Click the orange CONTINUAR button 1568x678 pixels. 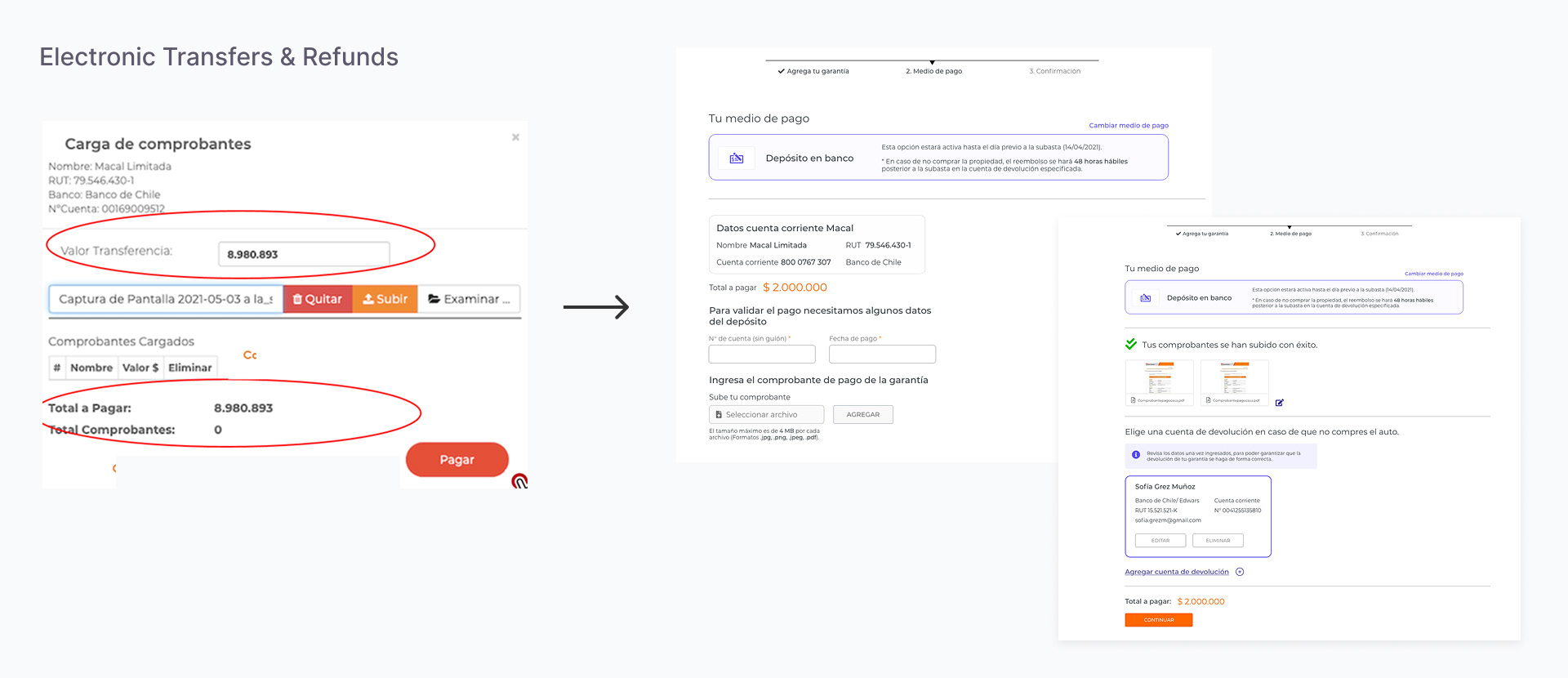(x=1158, y=620)
